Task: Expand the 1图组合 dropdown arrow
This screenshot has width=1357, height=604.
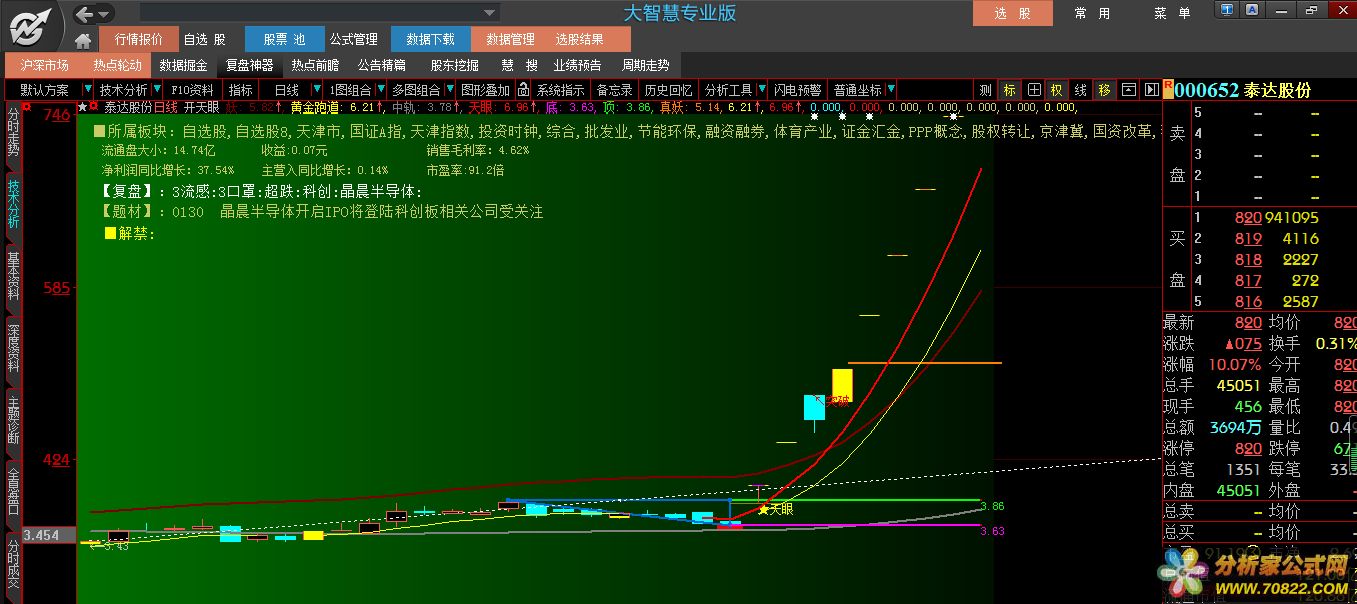Action: (x=381, y=89)
